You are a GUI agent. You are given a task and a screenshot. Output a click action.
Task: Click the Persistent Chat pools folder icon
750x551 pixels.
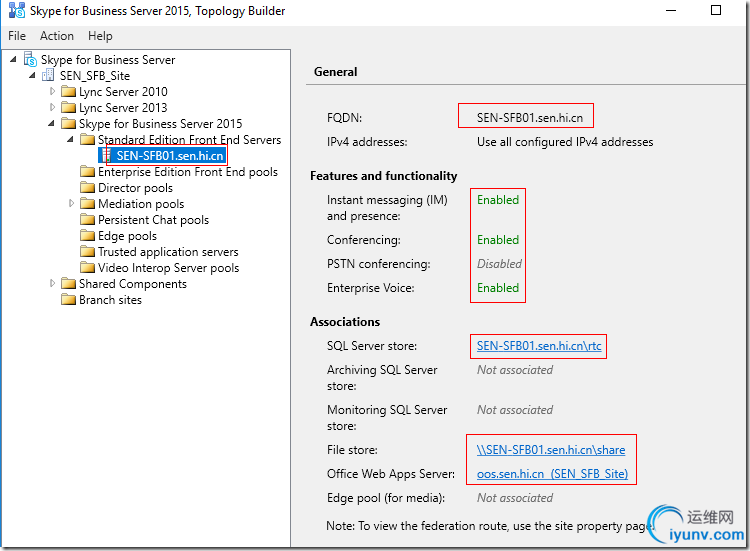tap(88, 220)
